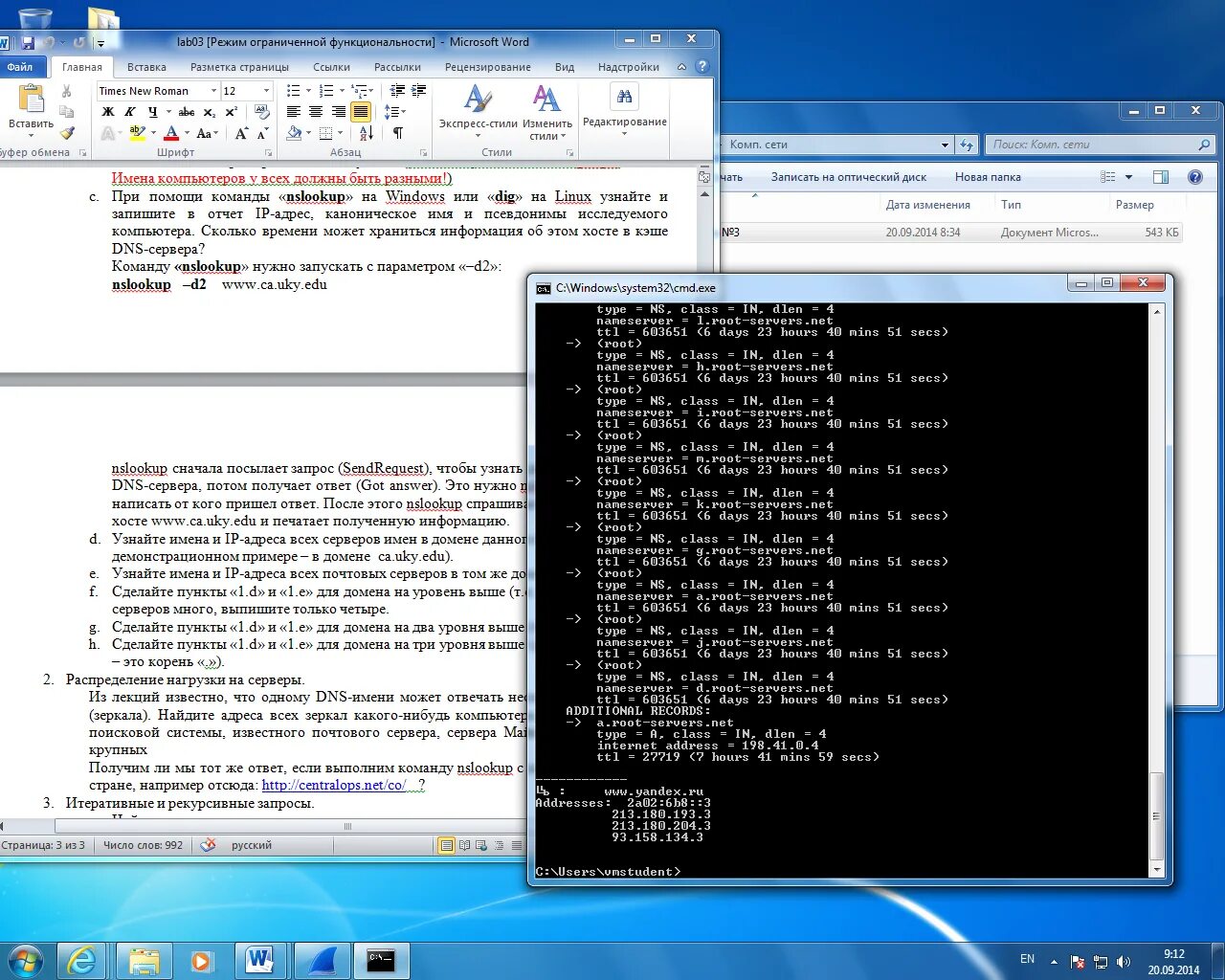
Task: Click the Дата изменения column header
Action: (x=927, y=205)
